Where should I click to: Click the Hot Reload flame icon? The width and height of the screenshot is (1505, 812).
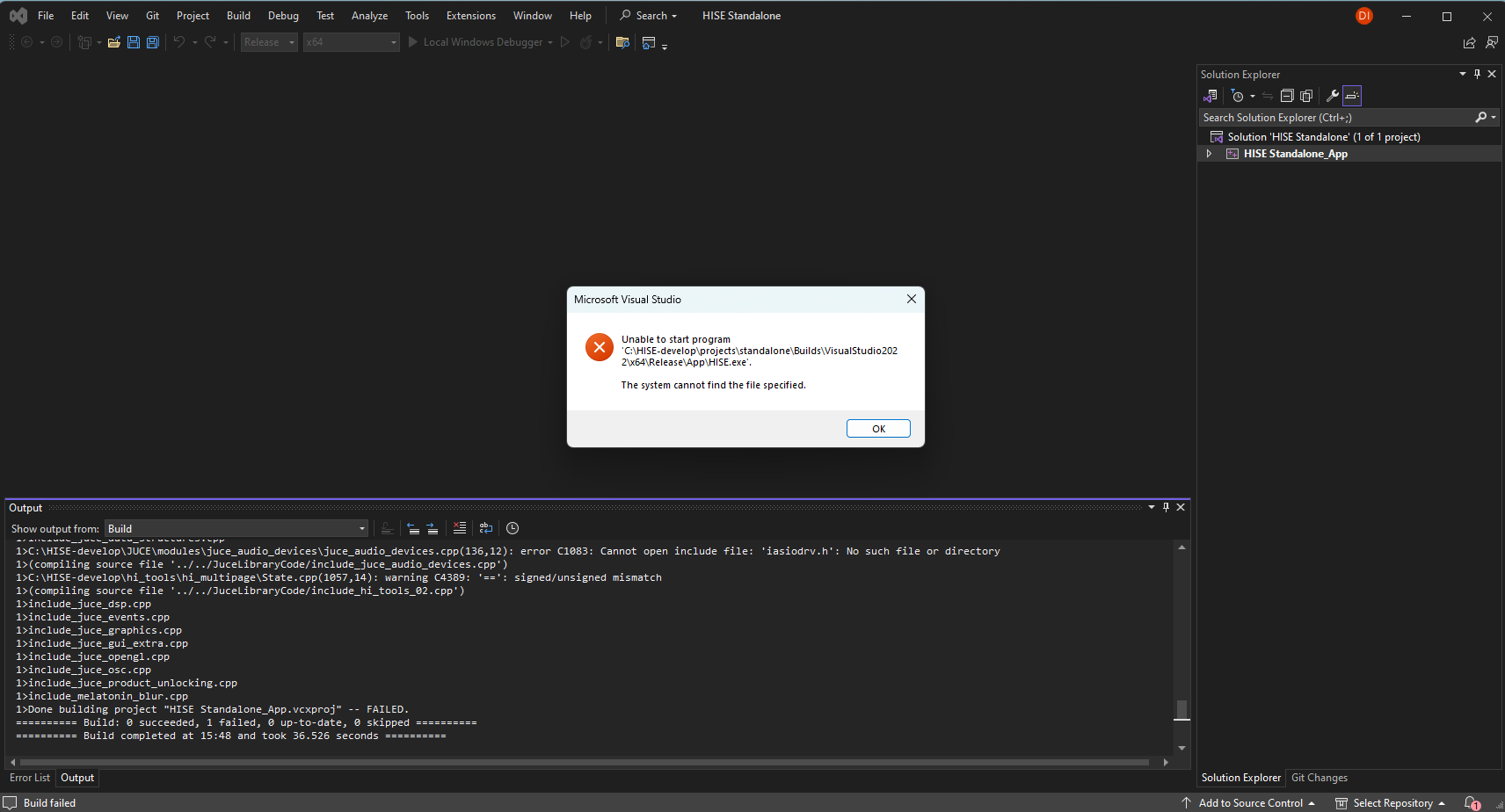click(x=585, y=42)
